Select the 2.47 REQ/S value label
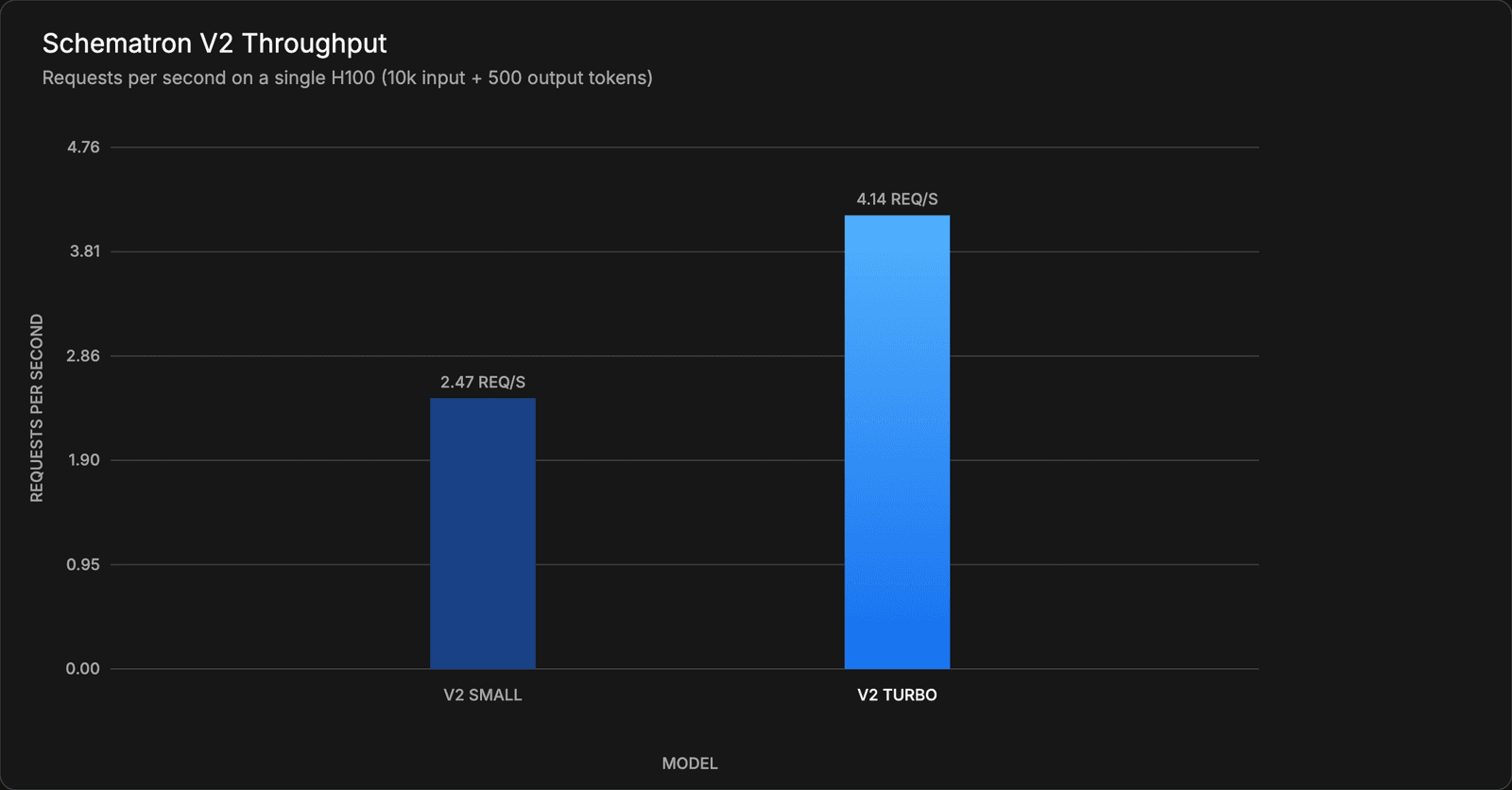This screenshot has height=790, width=1512. 483,382
